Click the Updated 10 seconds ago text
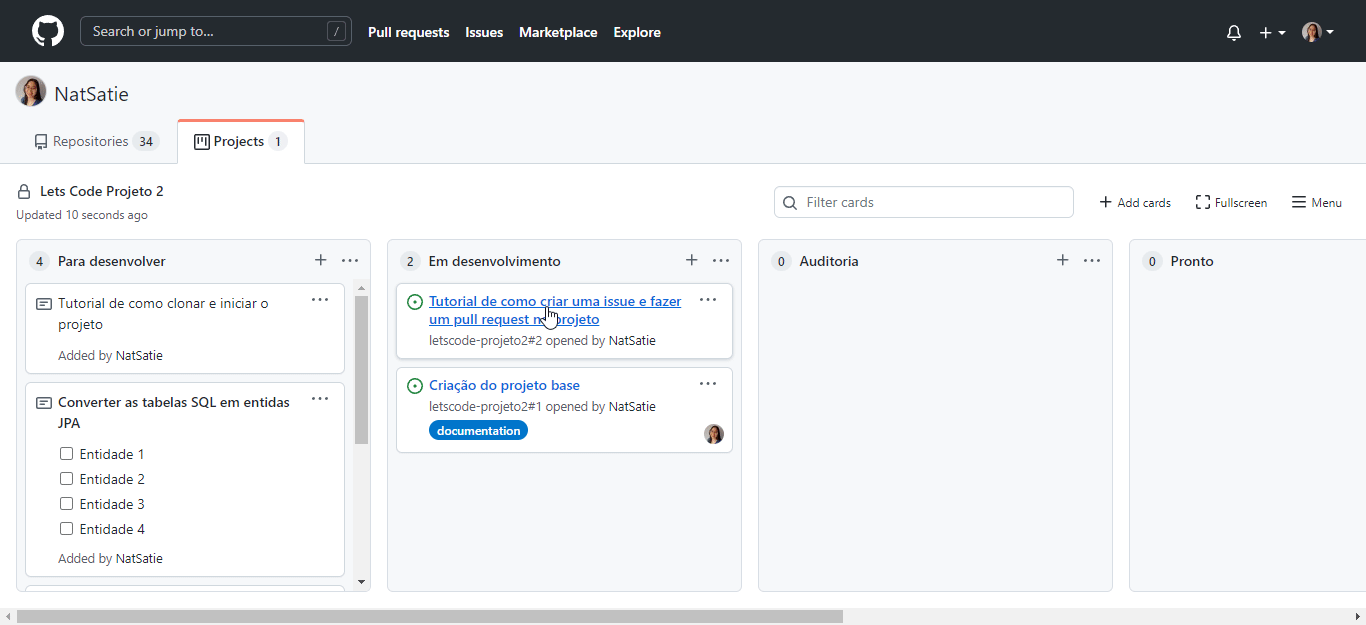Viewport: 1366px width, 625px height. 82,215
